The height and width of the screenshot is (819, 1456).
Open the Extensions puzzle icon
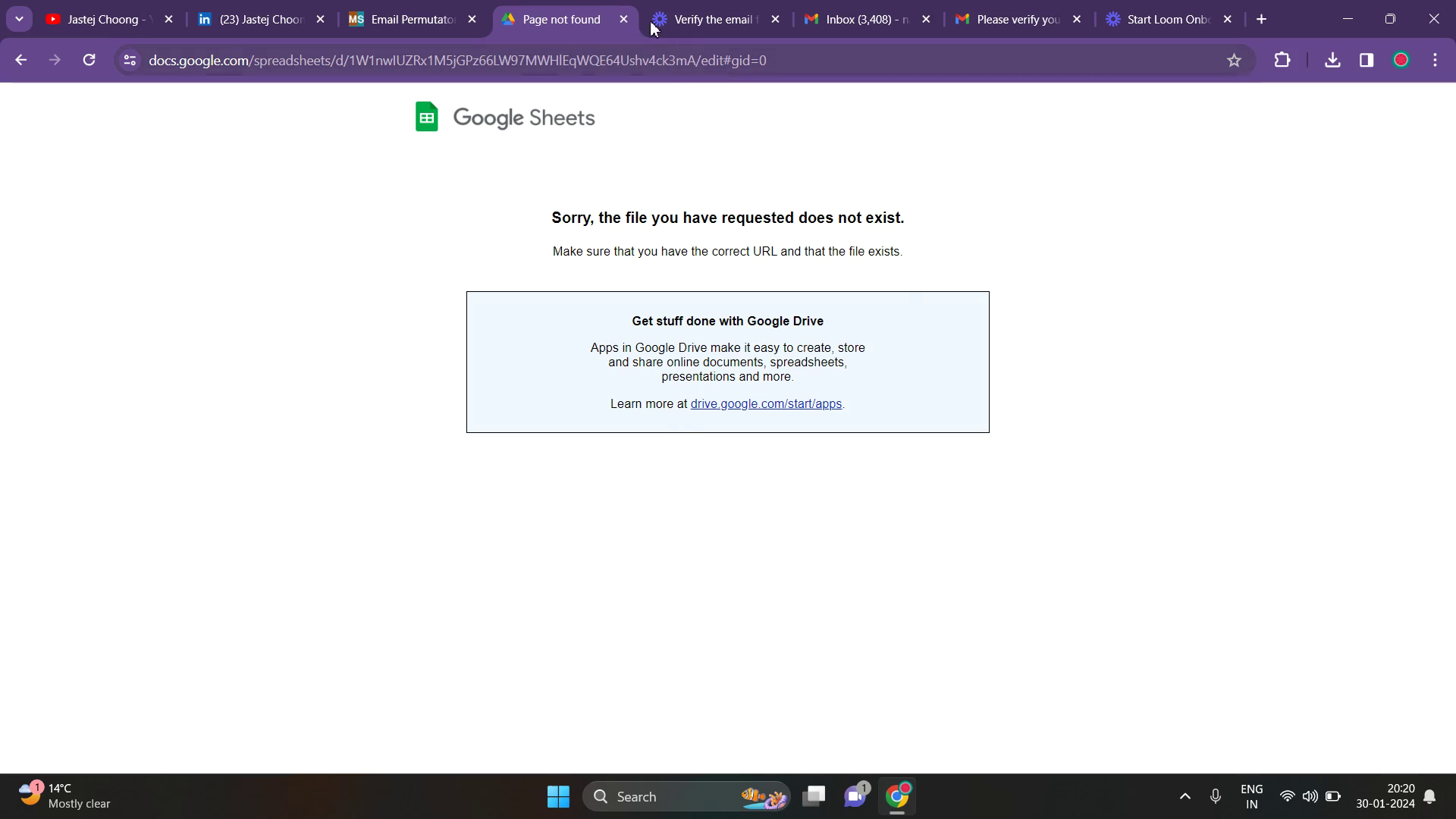[x=1282, y=60]
